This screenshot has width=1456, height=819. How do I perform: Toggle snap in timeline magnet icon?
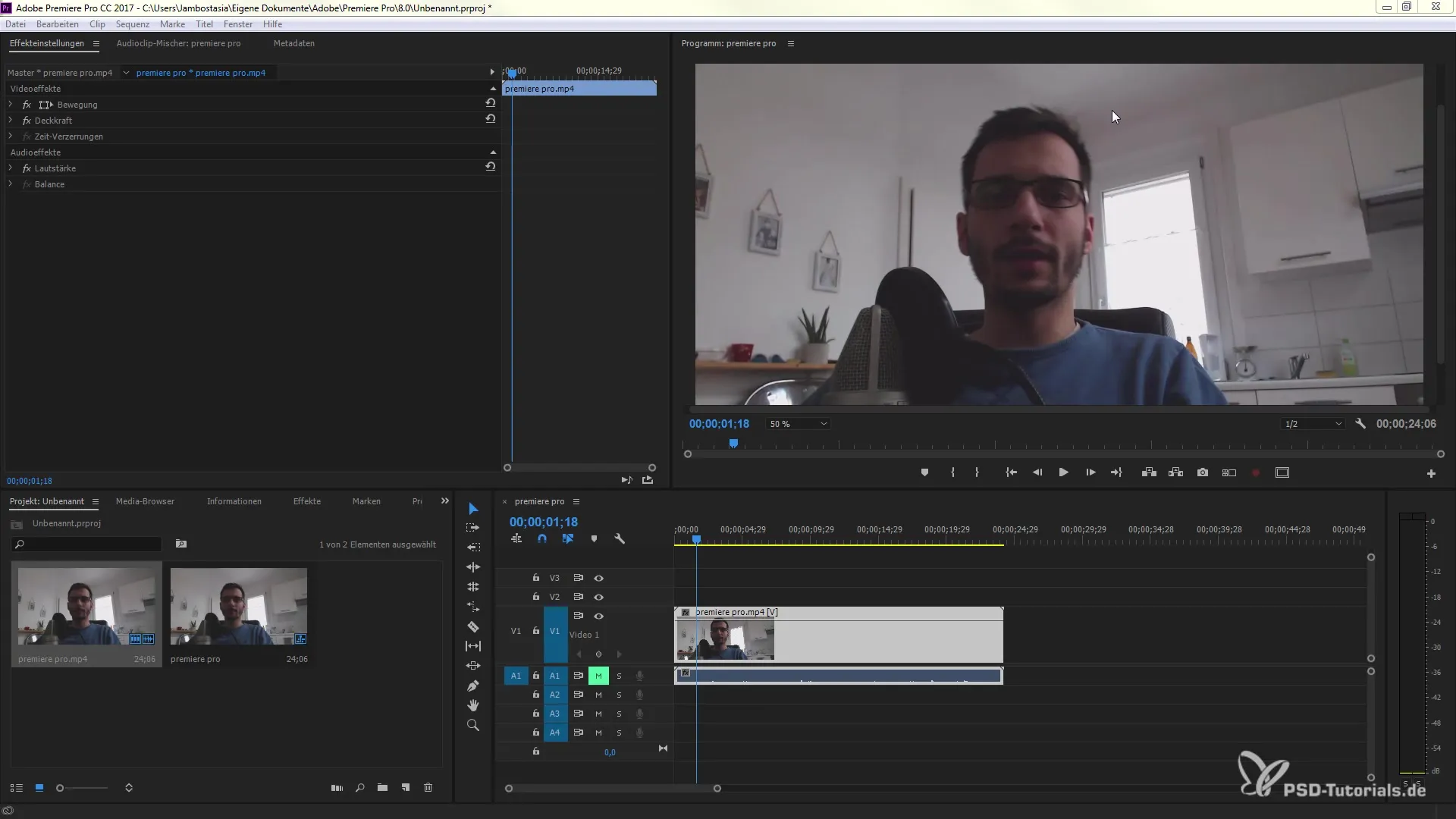coord(541,539)
